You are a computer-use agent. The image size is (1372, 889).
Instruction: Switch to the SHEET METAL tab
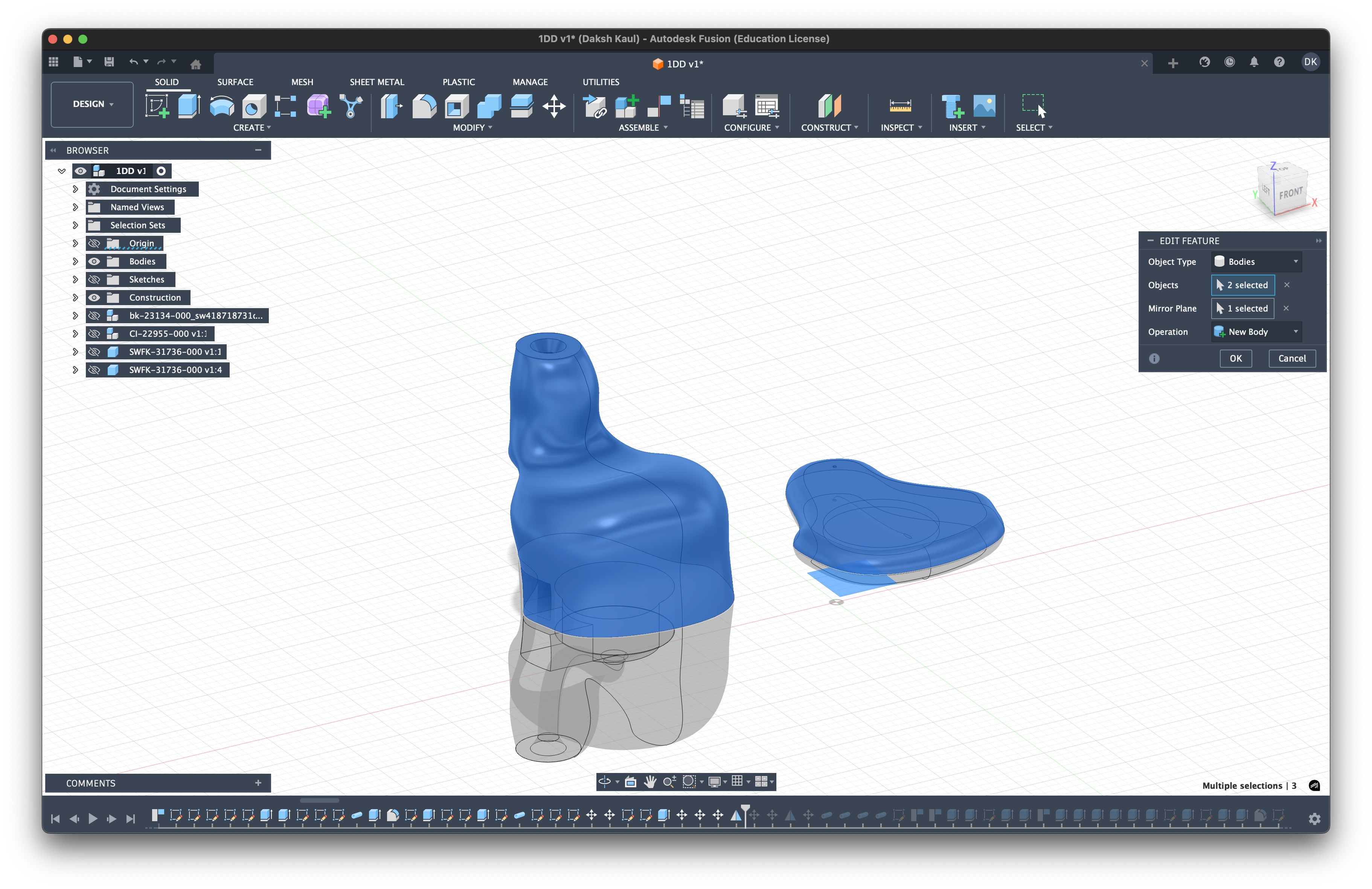click(377, 82)
